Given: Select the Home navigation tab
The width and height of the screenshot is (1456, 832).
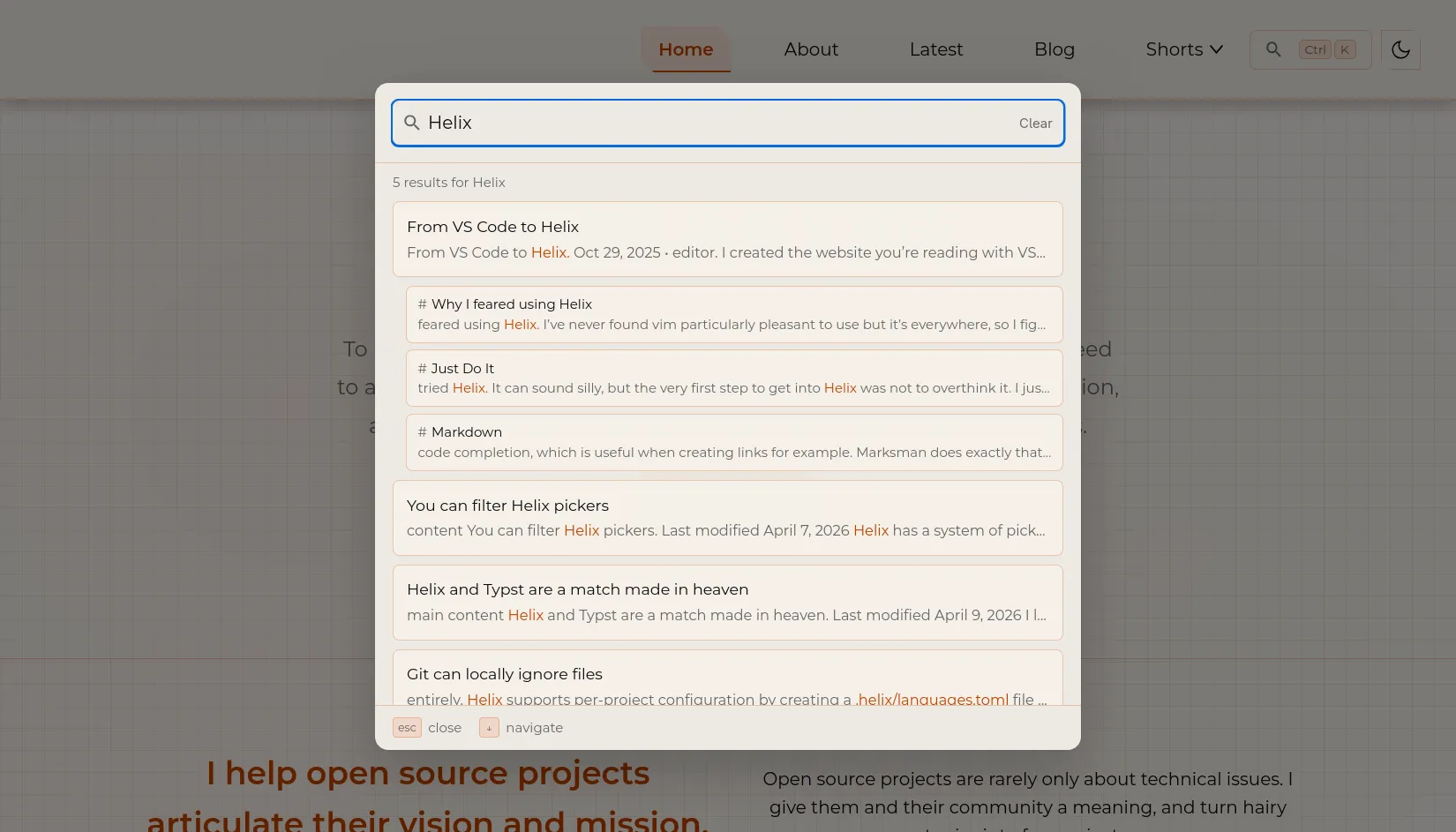Looking at the screenshot, I should (x=686, y=49).
